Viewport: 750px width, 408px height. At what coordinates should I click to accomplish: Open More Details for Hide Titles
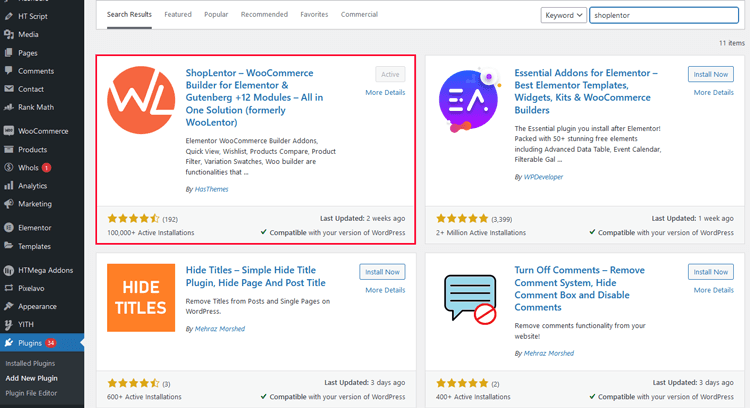[x=385, y=290]
